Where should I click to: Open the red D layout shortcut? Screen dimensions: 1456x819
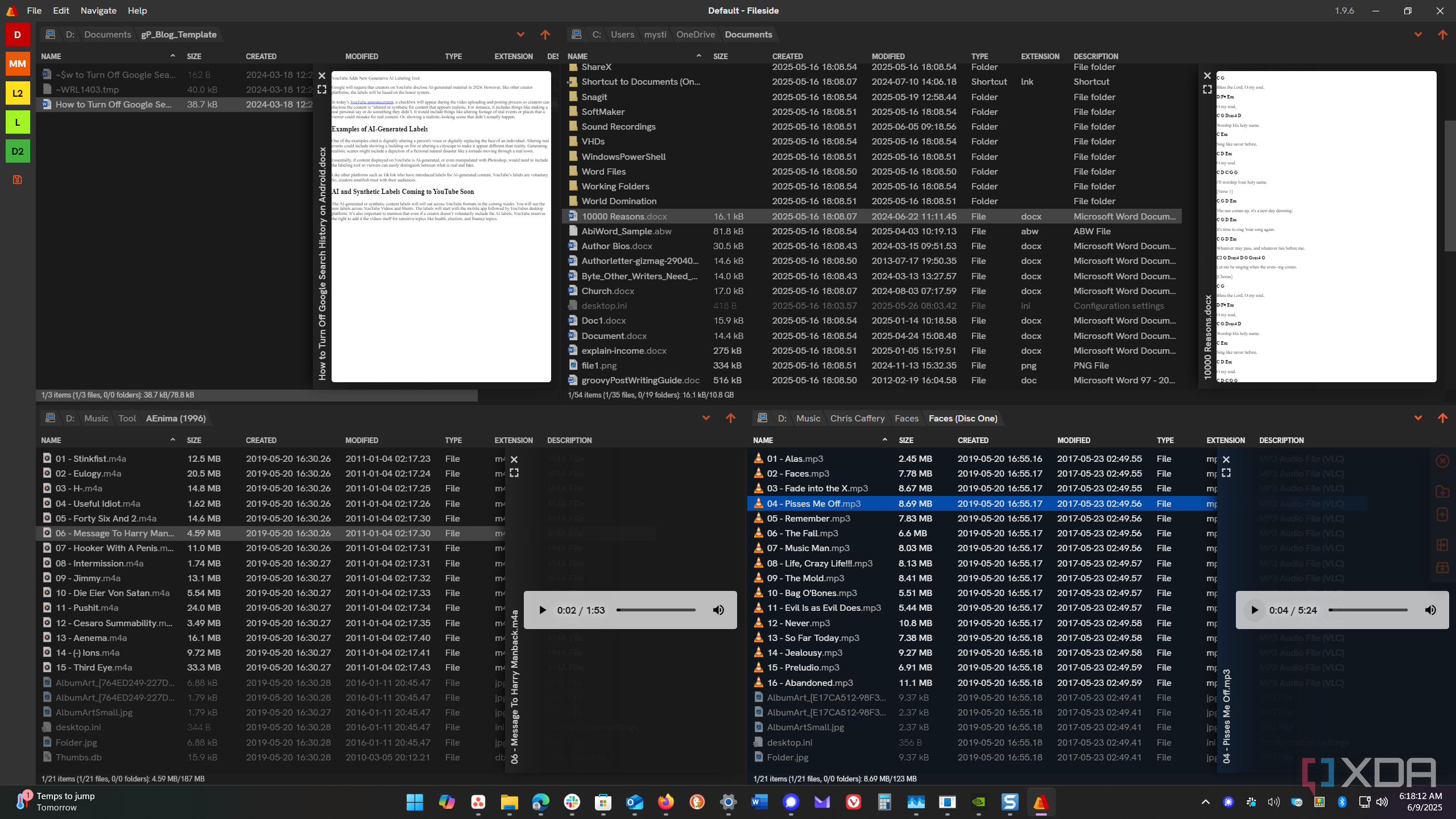click(18, 35)
